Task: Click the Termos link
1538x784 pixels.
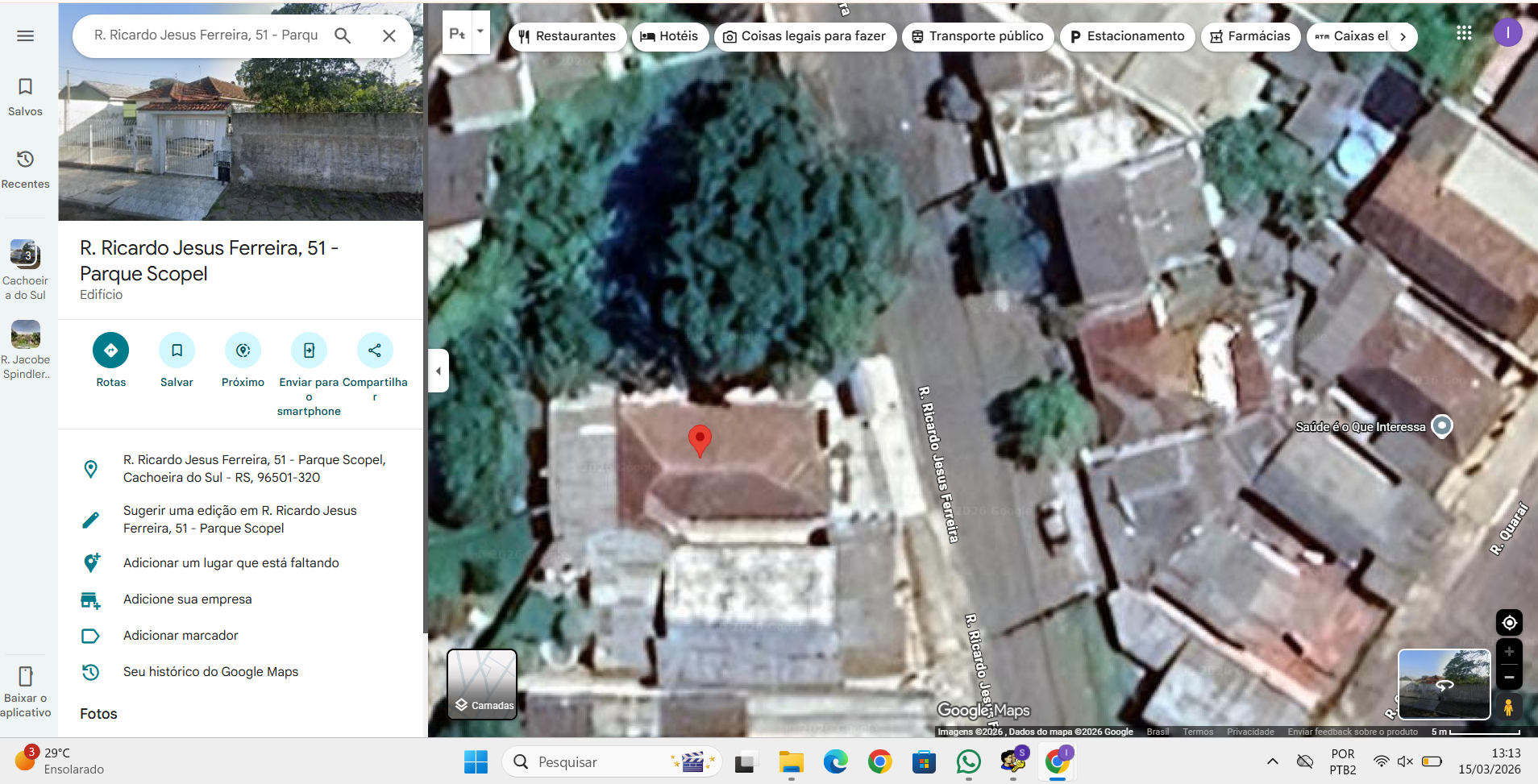Action: point(1198,732)
